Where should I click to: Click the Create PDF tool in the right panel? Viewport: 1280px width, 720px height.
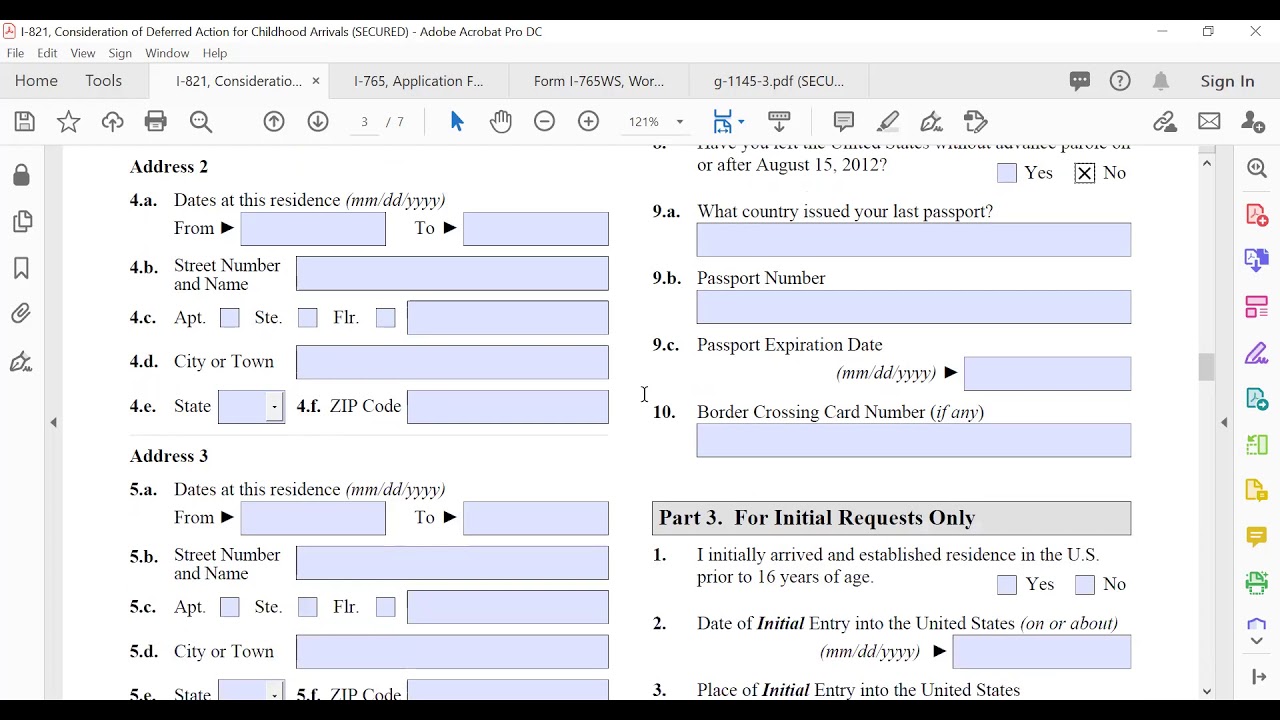1257,215
